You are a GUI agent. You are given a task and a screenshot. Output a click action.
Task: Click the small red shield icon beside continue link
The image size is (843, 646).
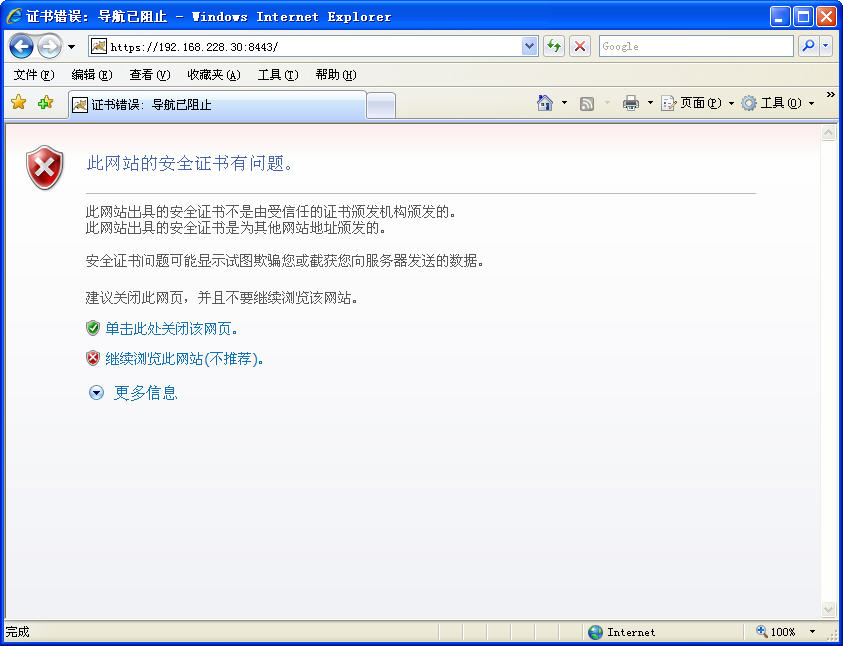click(x=93, y=358)
